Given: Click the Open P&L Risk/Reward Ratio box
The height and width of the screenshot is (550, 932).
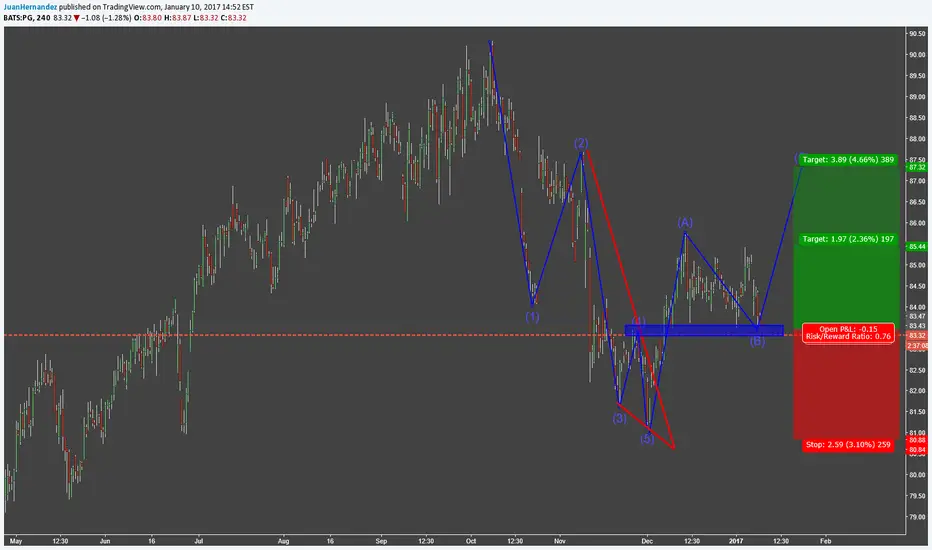Looking at the screenshot, I should 848,333.
